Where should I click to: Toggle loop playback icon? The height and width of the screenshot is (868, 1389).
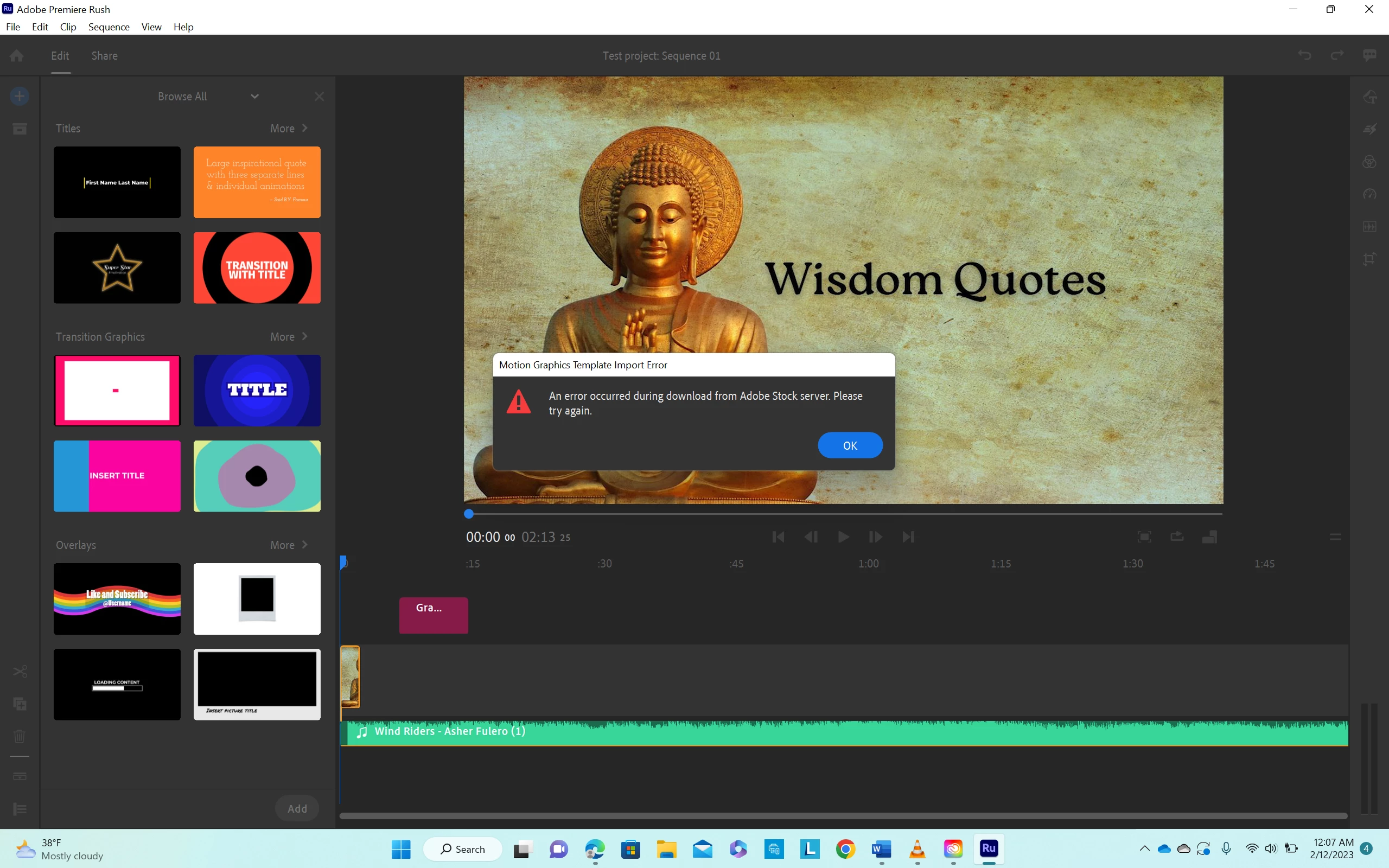pos(1177,537)
